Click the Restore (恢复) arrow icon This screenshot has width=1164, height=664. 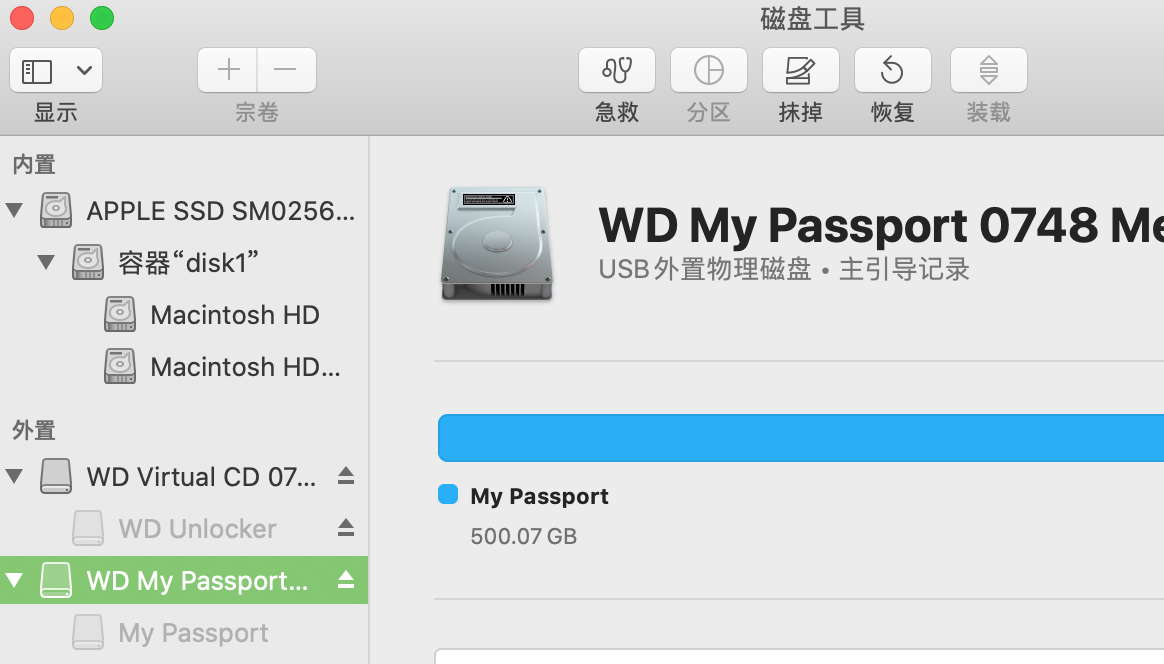[x=892, y=70]
